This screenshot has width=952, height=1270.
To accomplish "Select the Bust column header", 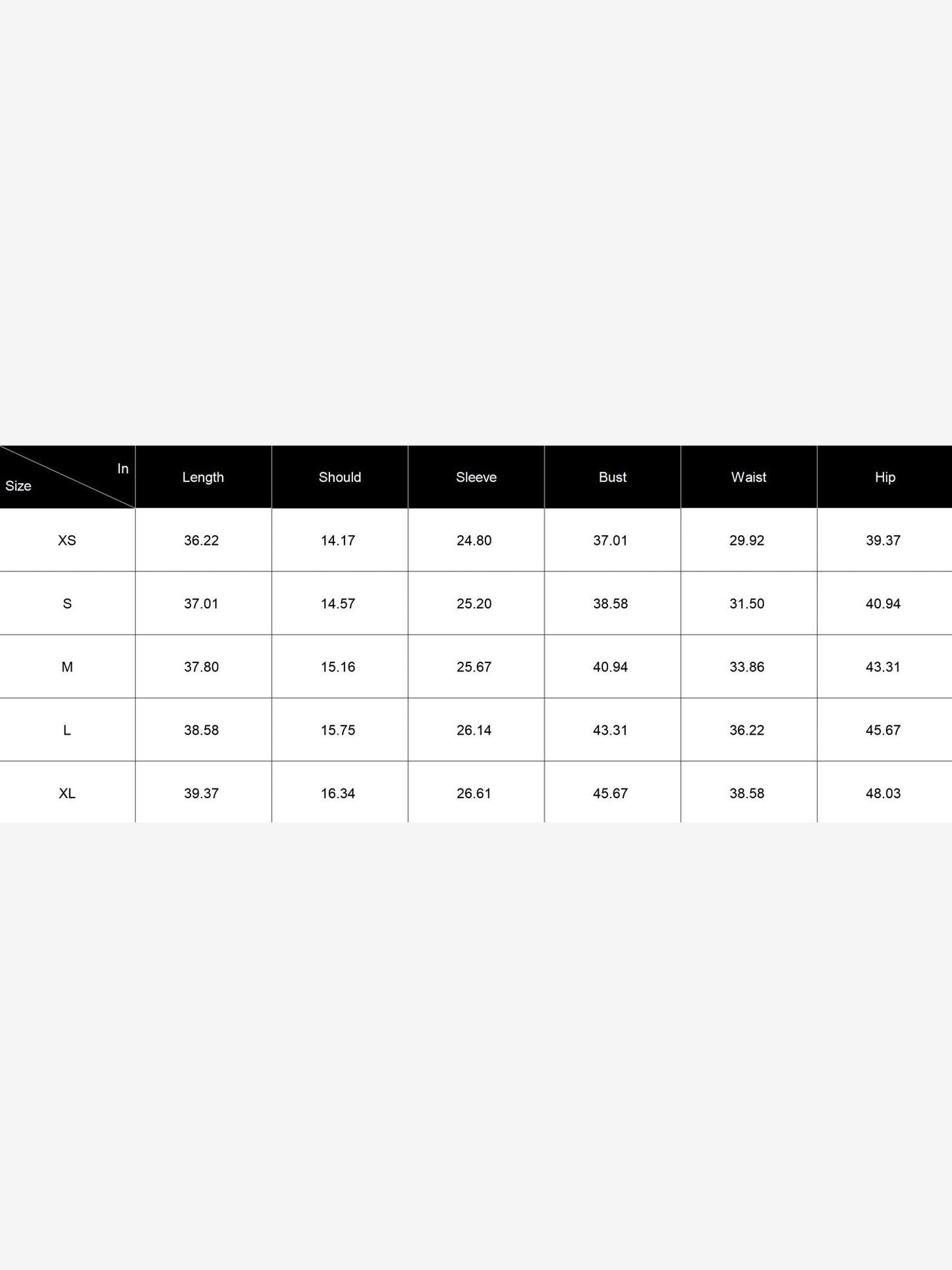I will point(613,477).
